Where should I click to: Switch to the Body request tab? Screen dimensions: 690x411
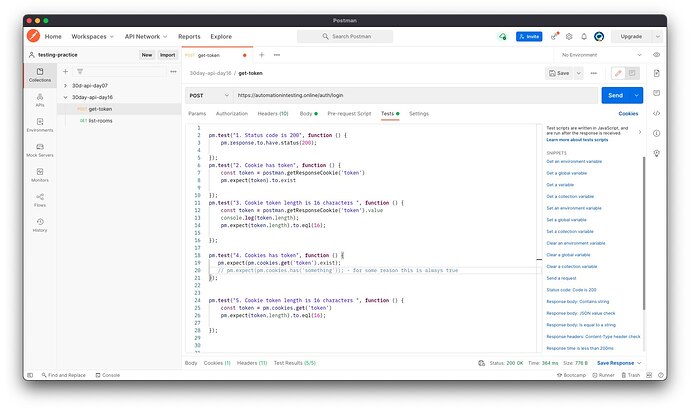pyautogui.click(x=308, y=114)
